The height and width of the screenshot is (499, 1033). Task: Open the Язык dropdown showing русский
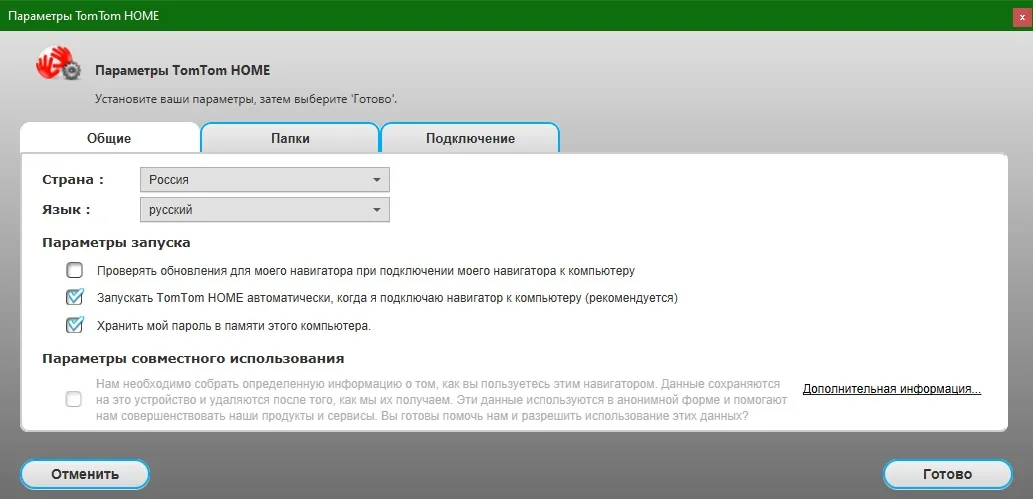point(265,210)
